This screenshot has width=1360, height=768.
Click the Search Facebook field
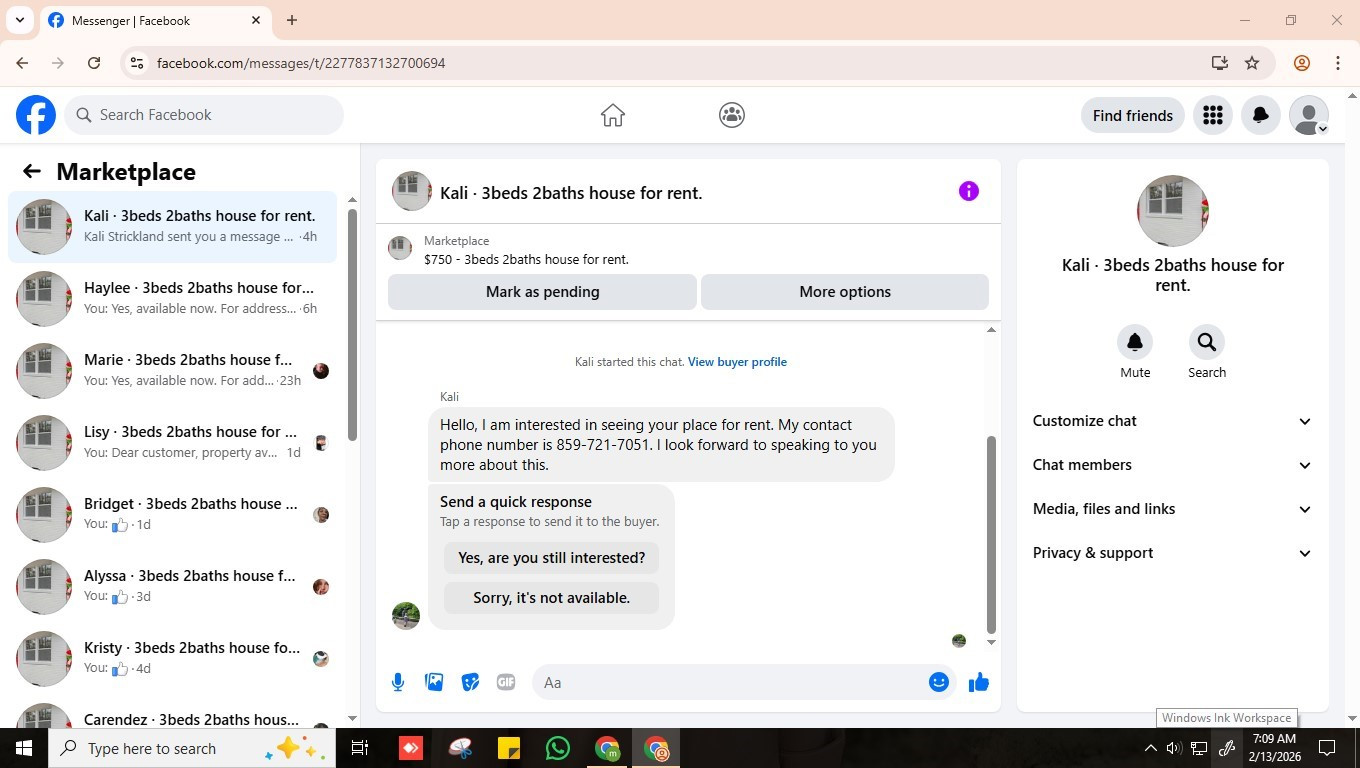pyautogui.click(x=204, y=115)
